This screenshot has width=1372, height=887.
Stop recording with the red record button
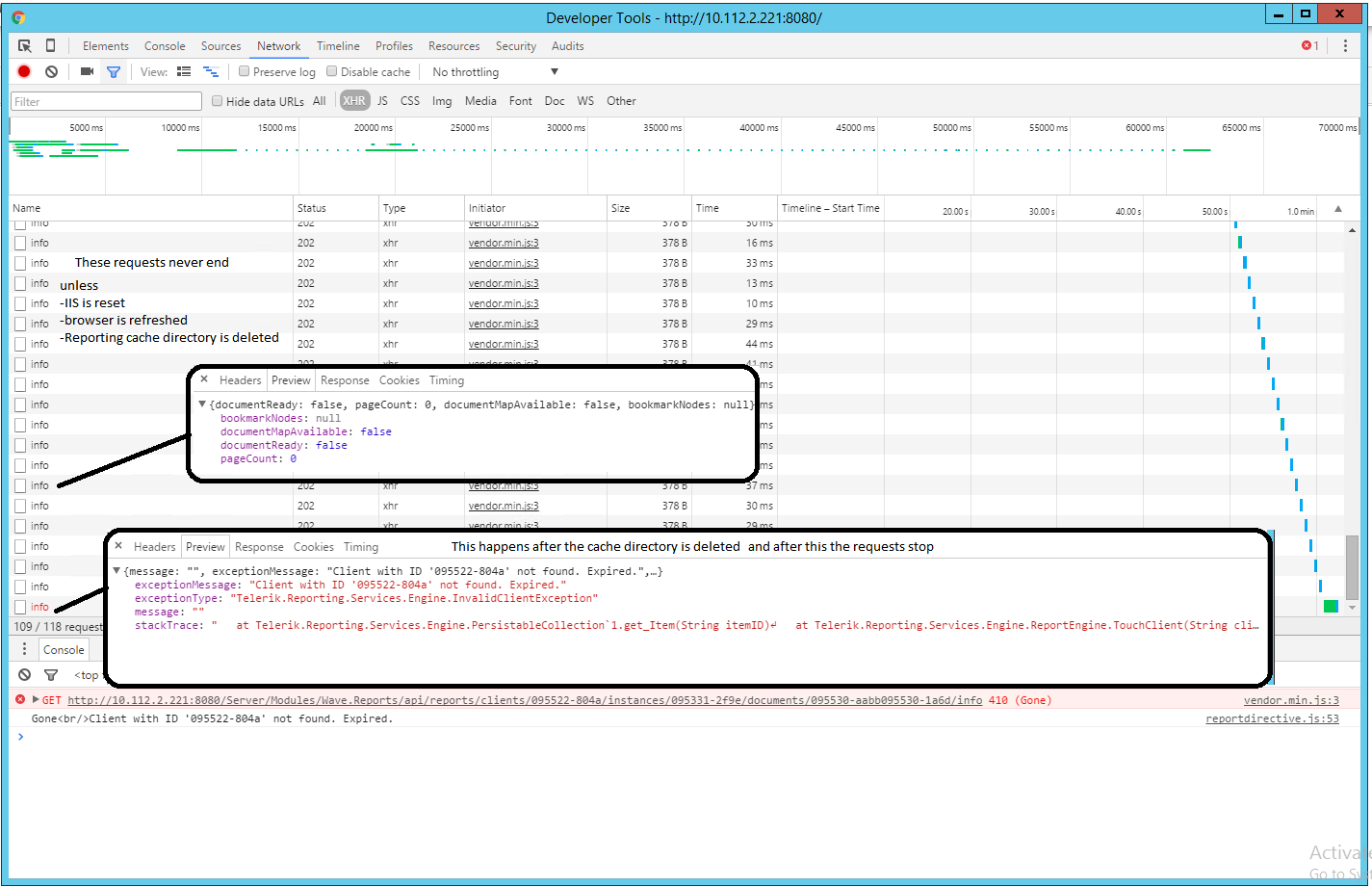point(24,71)
